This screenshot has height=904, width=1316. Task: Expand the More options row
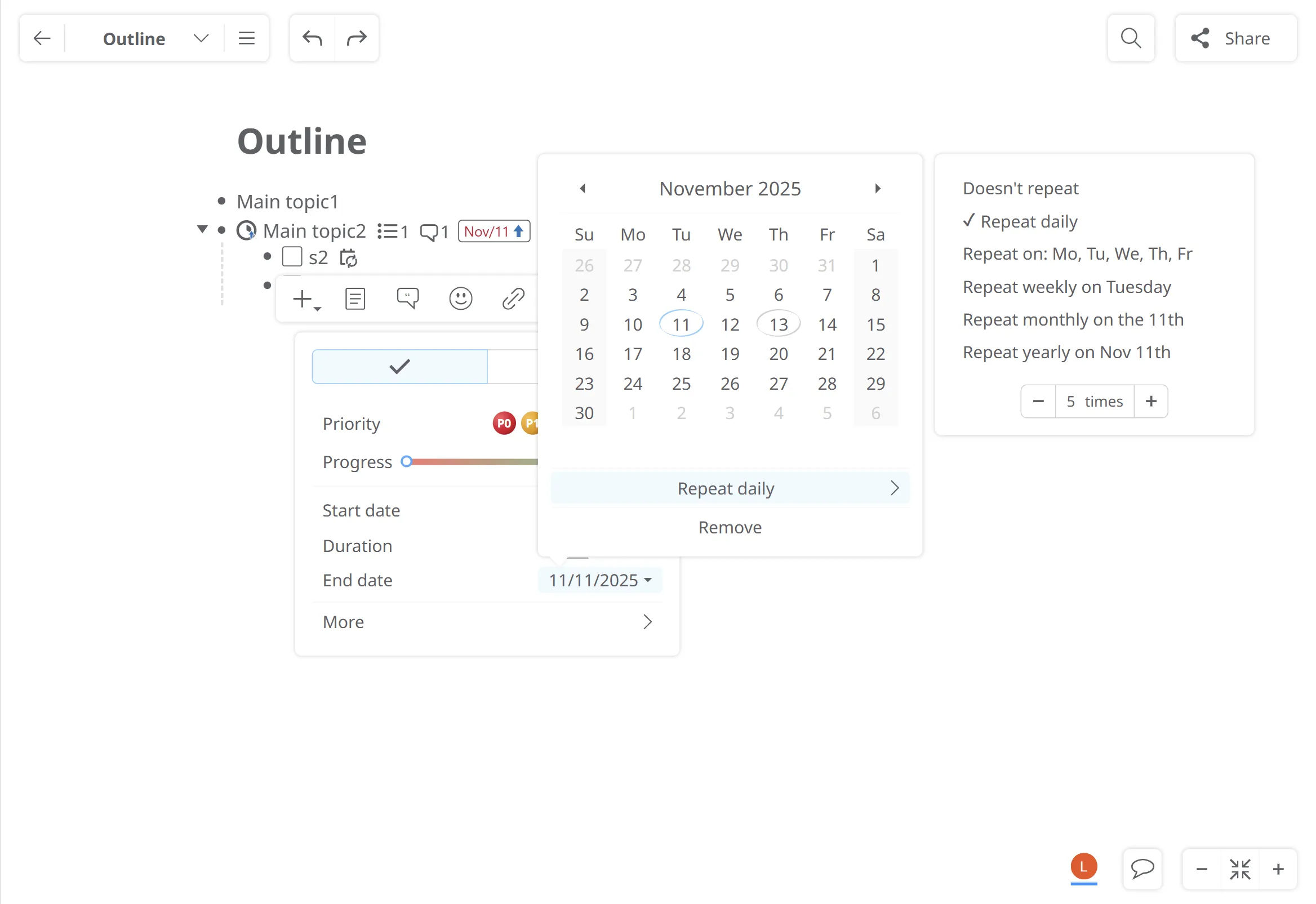click(x=487, y=622)
